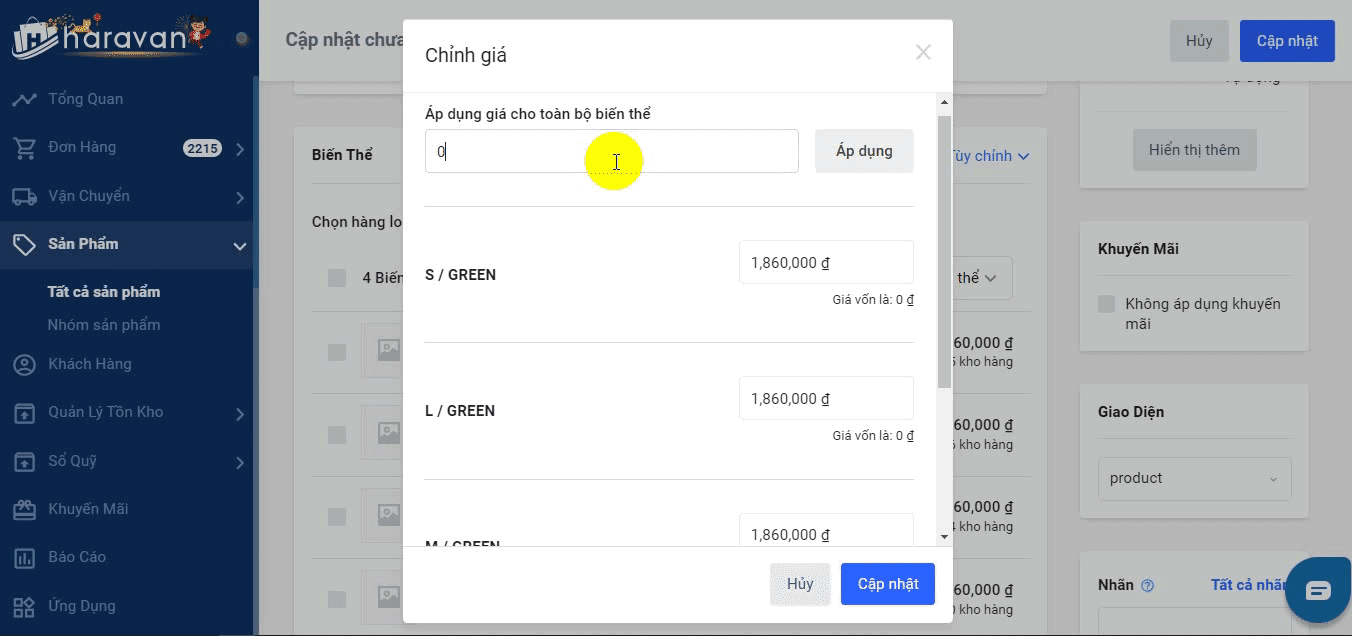Click the Vận Chuyển truck icon
Image resolution: width=1352 pixels, height=636 pixels.
point(24,196)
